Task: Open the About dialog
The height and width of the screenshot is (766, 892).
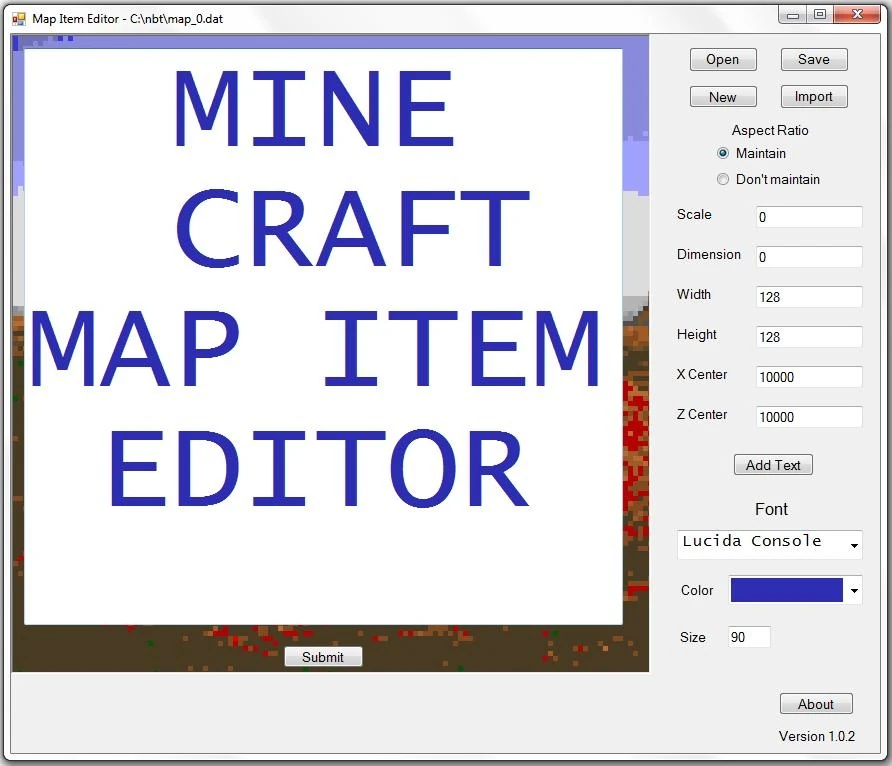Action: [816, 703]
